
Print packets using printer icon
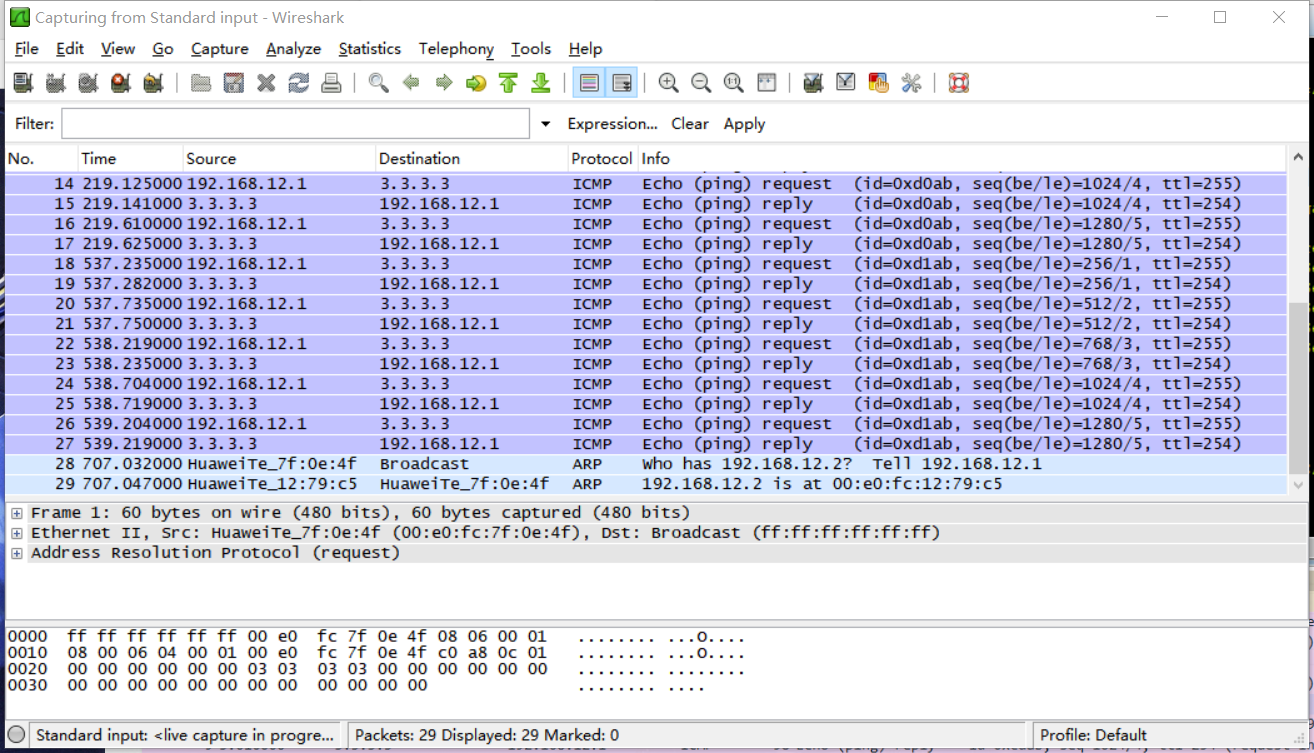point(331,83)
